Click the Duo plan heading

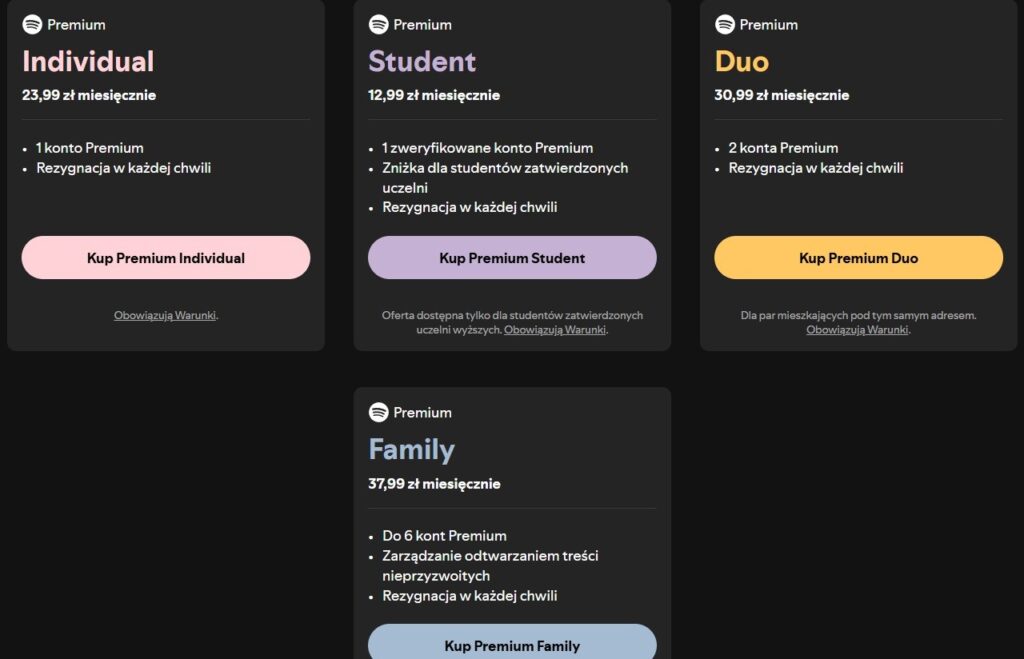coord(741,61)
